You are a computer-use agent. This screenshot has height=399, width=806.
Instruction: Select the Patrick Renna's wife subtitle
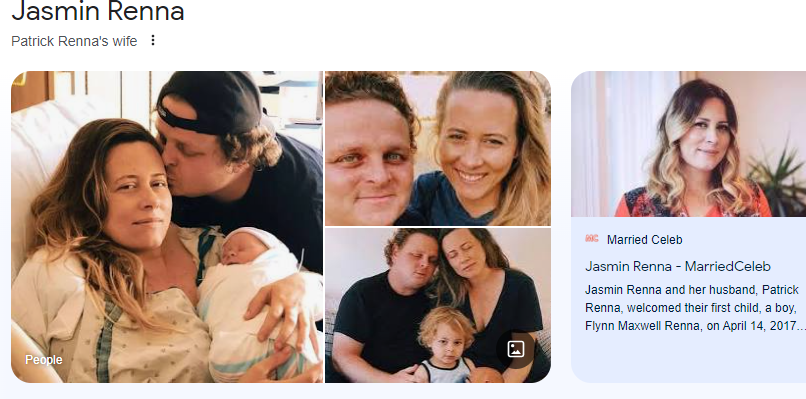(x=74, y=41)
